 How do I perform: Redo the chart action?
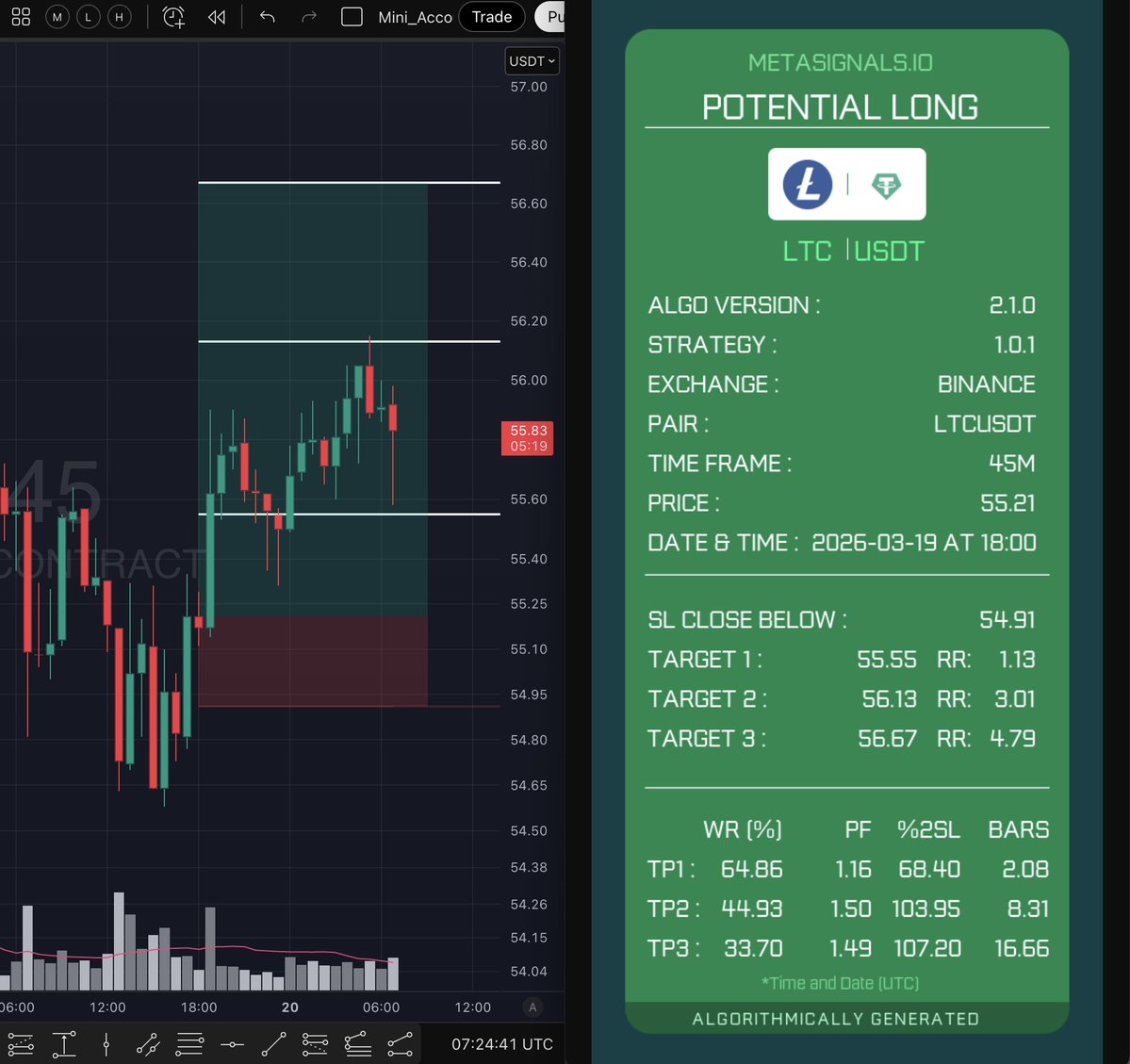coord(308,17)
